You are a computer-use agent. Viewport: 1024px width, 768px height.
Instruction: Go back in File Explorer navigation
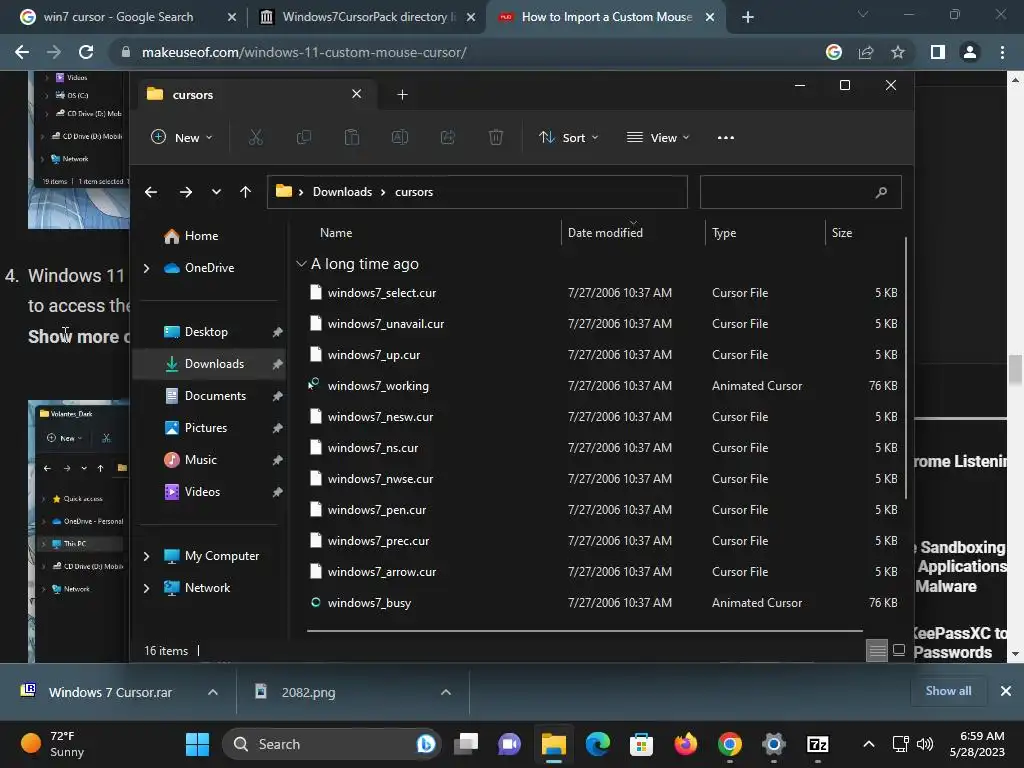pos(151,192)
